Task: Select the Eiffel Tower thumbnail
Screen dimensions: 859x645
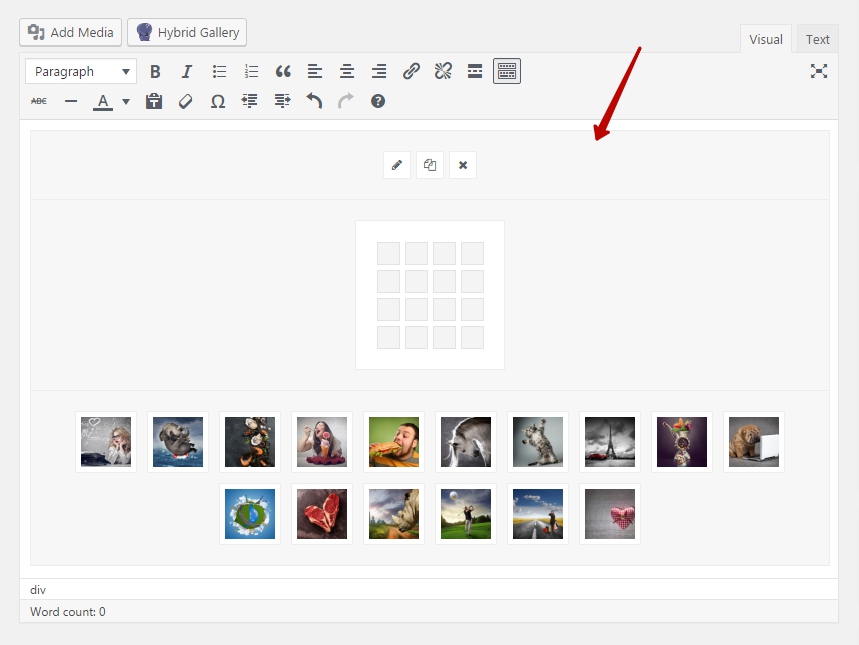Action: [610, 442]
